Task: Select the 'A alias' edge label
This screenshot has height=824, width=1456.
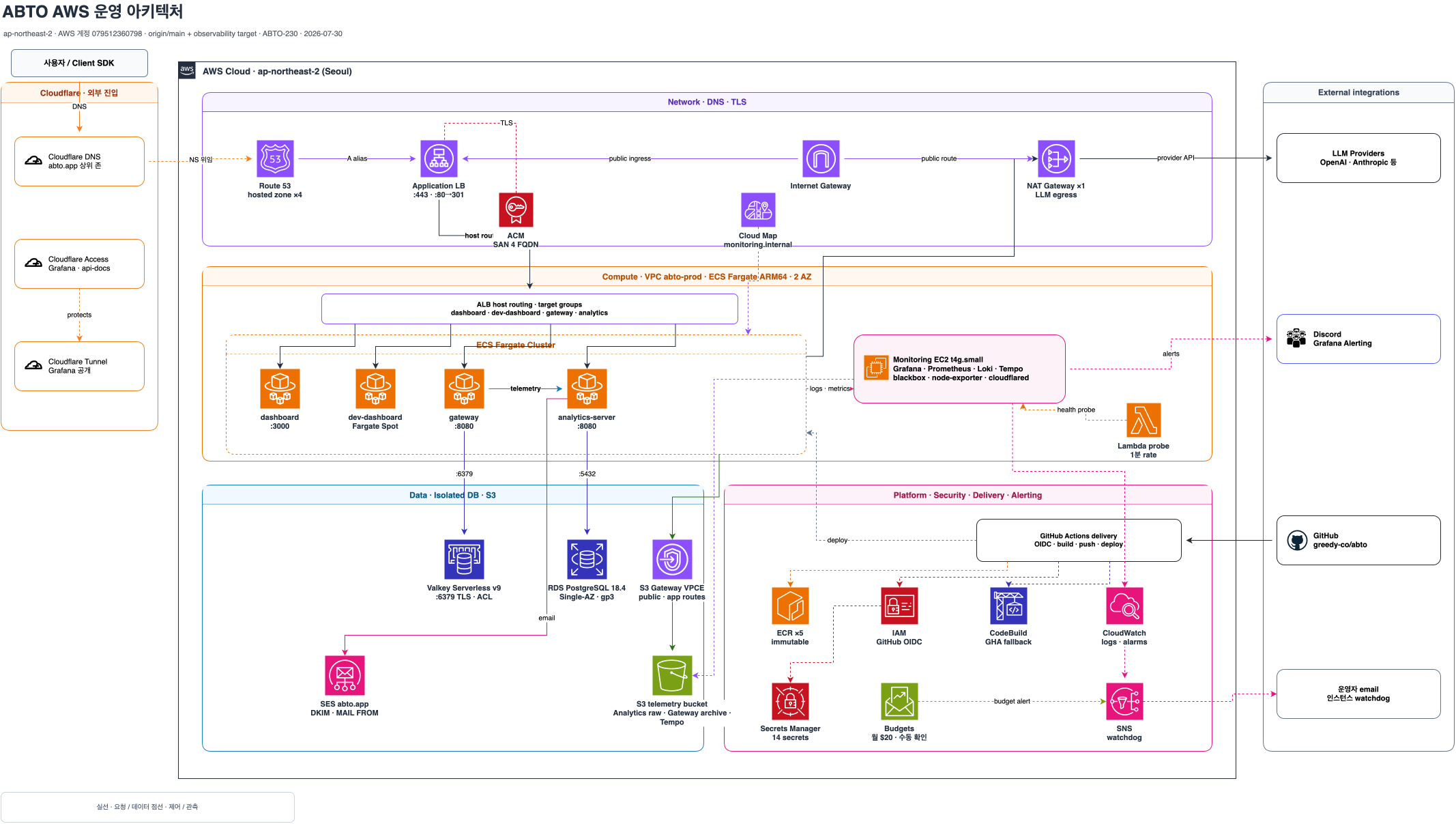Action: pyautogui.click(x=357, y=159)
